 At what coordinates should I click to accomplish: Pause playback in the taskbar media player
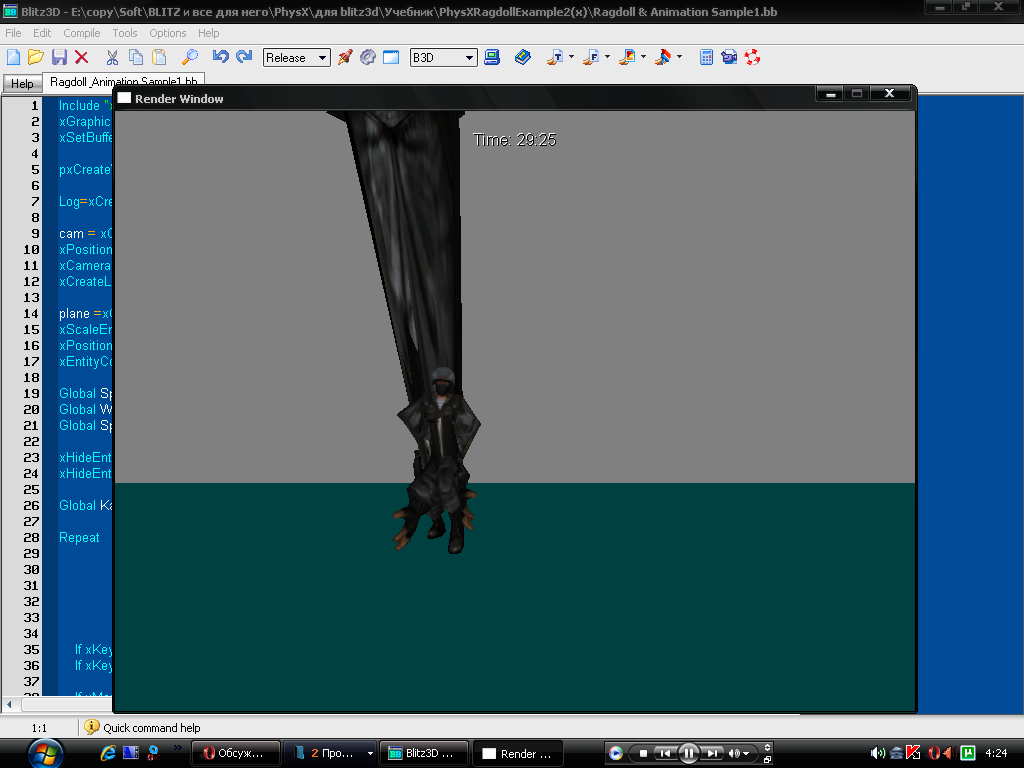click(688, 753)
